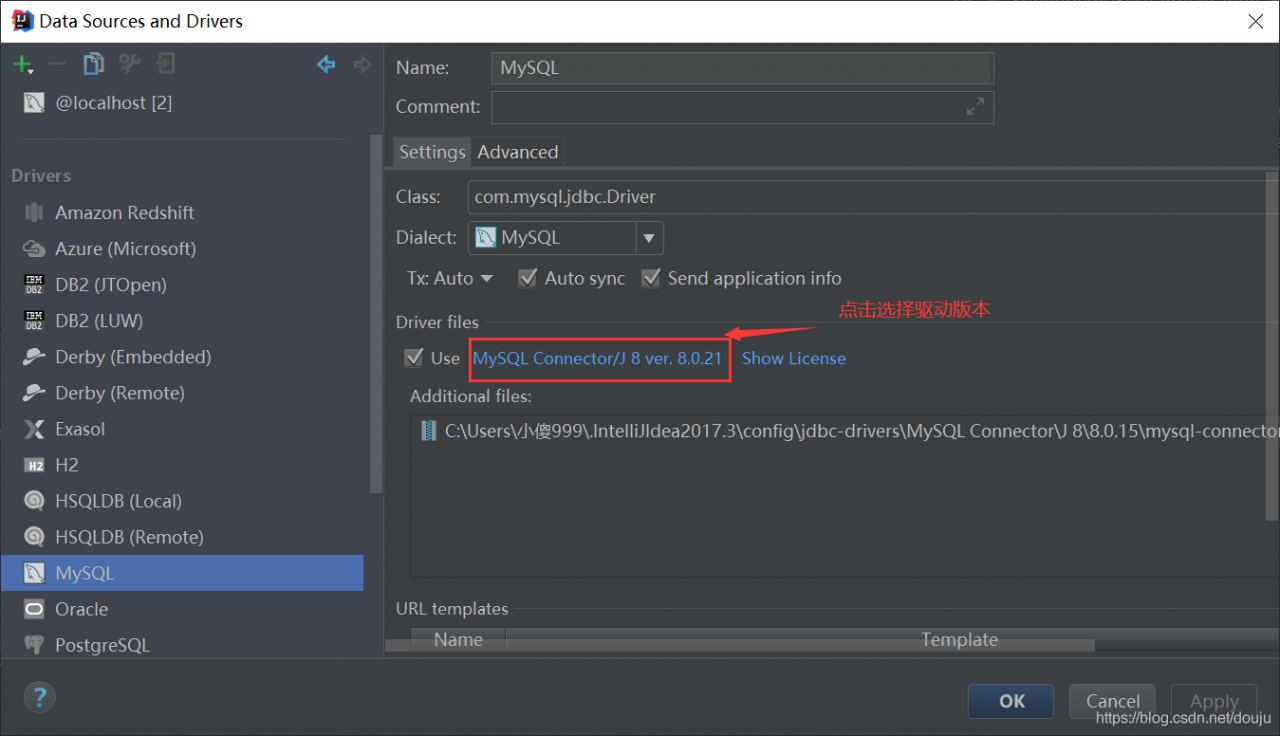Click the wrench driver settings toolbar icon

click(x=129, y=65)
